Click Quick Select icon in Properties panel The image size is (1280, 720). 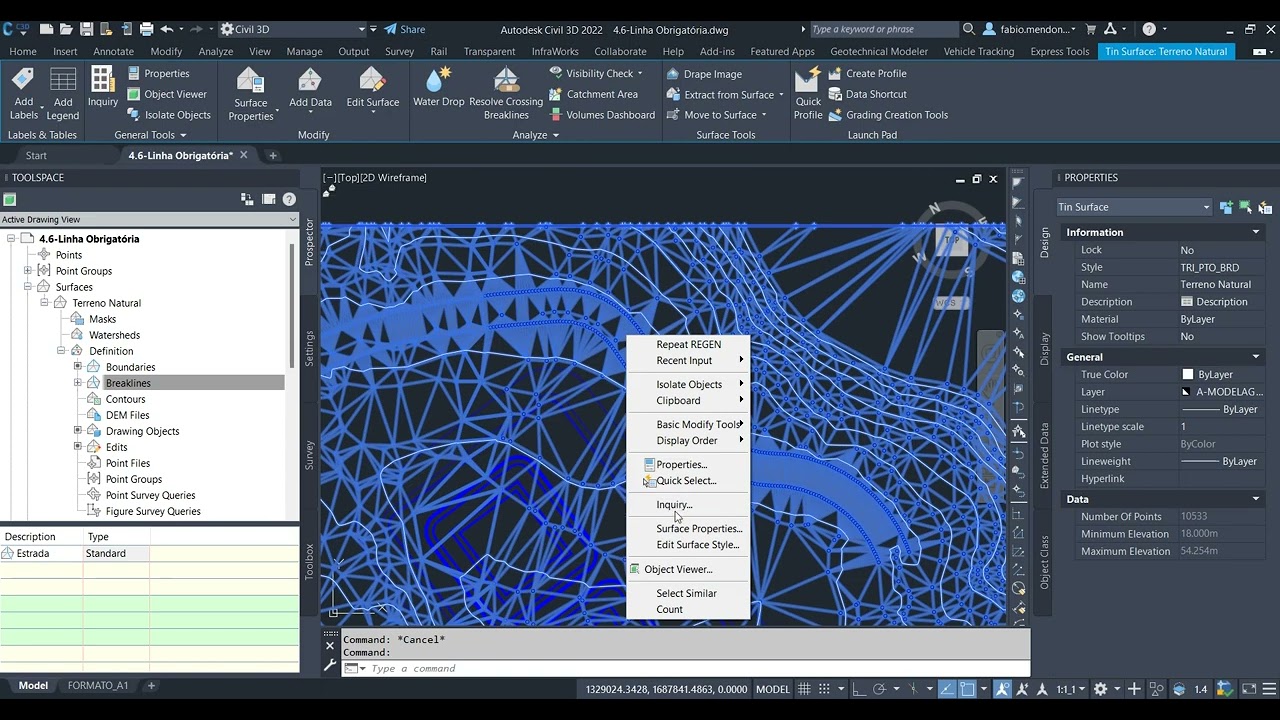pyautogui.click(x=1265, y=207)
